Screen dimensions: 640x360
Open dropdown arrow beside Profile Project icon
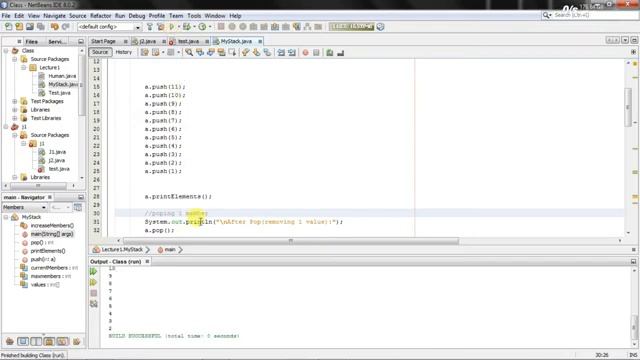pos(210,27)
